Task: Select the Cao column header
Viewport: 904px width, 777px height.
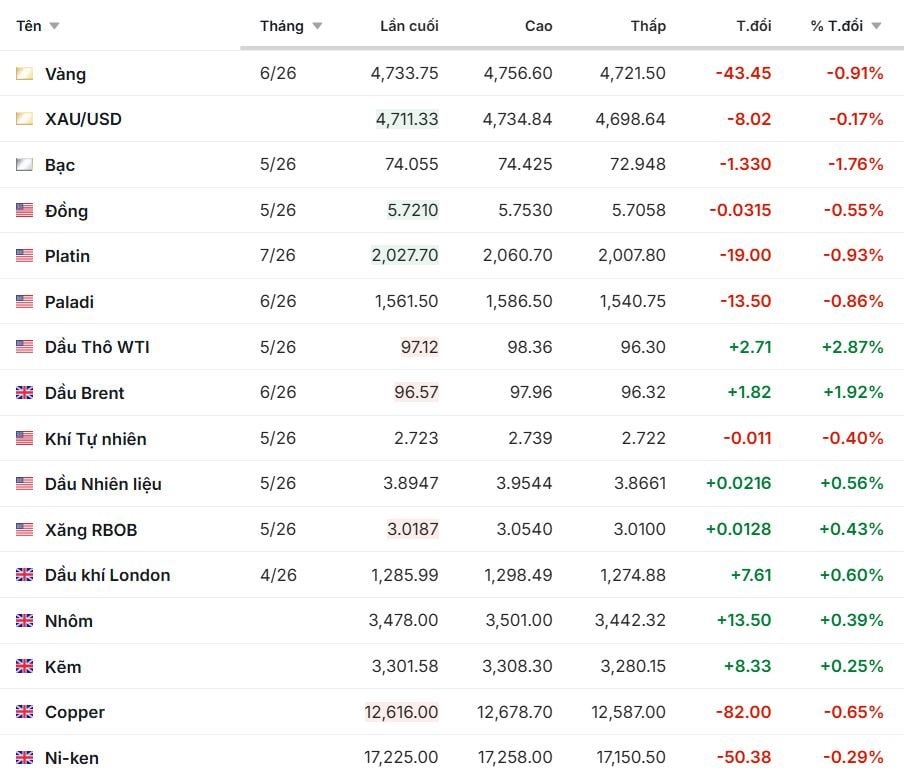Action: 538,26
